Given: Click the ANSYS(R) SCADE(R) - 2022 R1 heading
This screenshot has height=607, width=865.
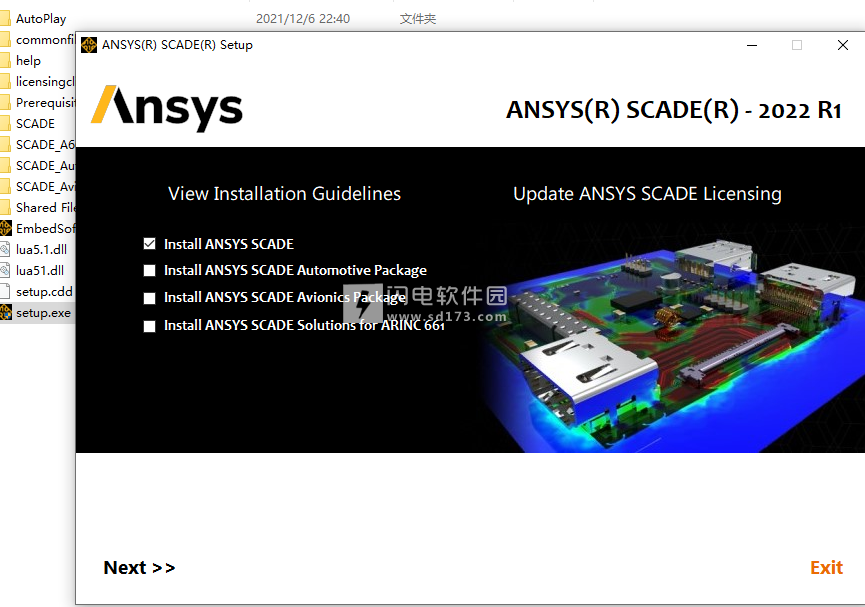Looking at the screenshot, I should point(674,110).
